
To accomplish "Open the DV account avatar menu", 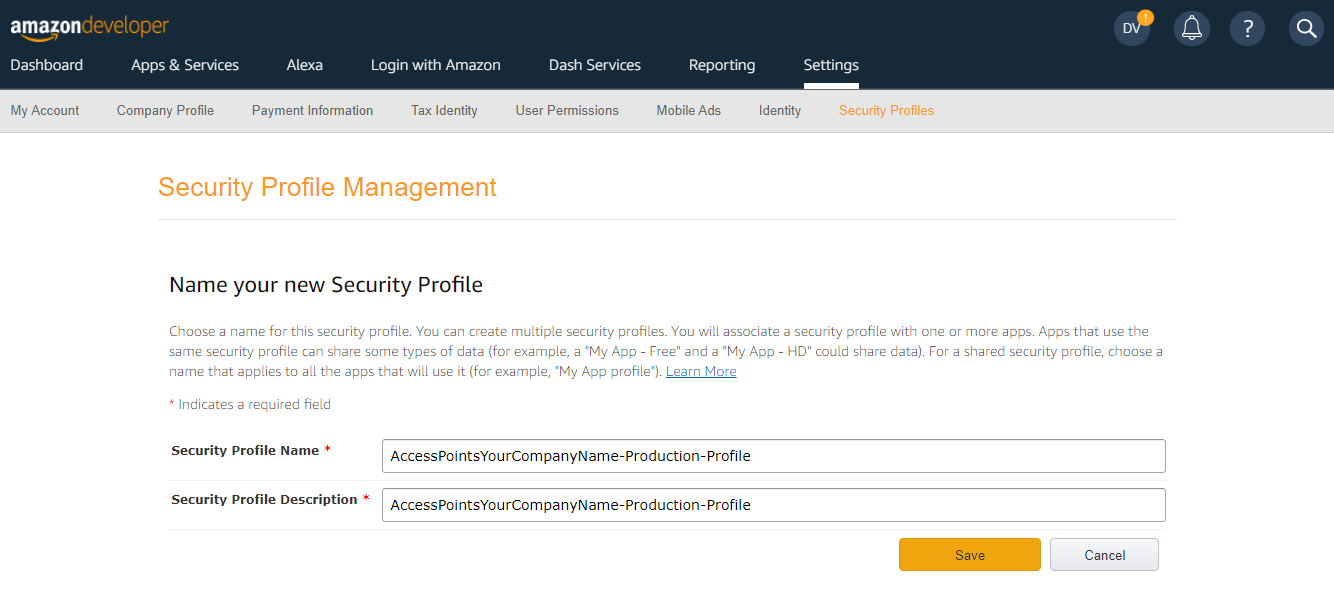I will pos(1131,28).
